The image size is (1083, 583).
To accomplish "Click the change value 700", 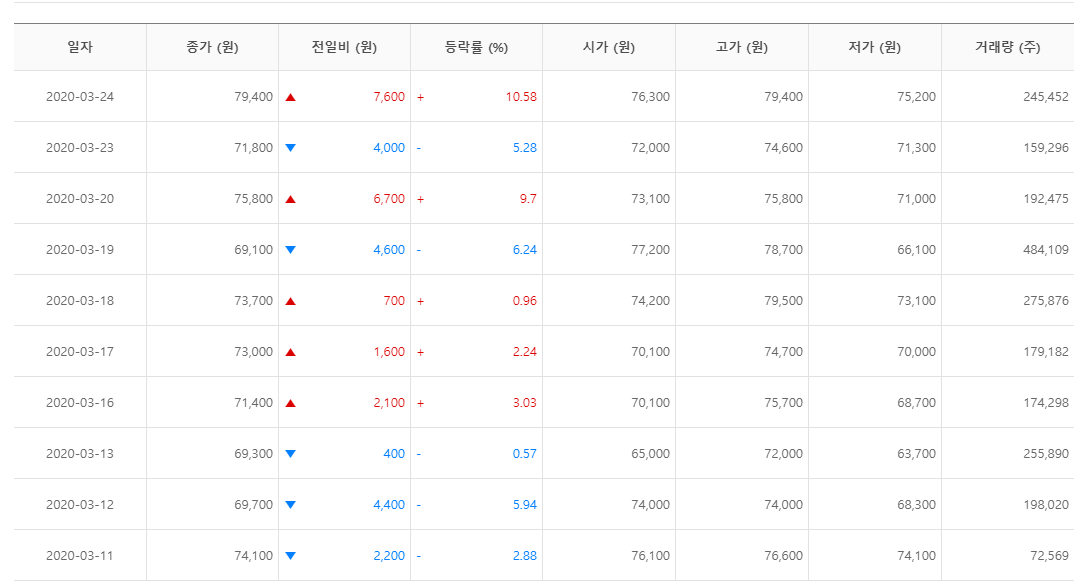I will click(x=394, y=301).
